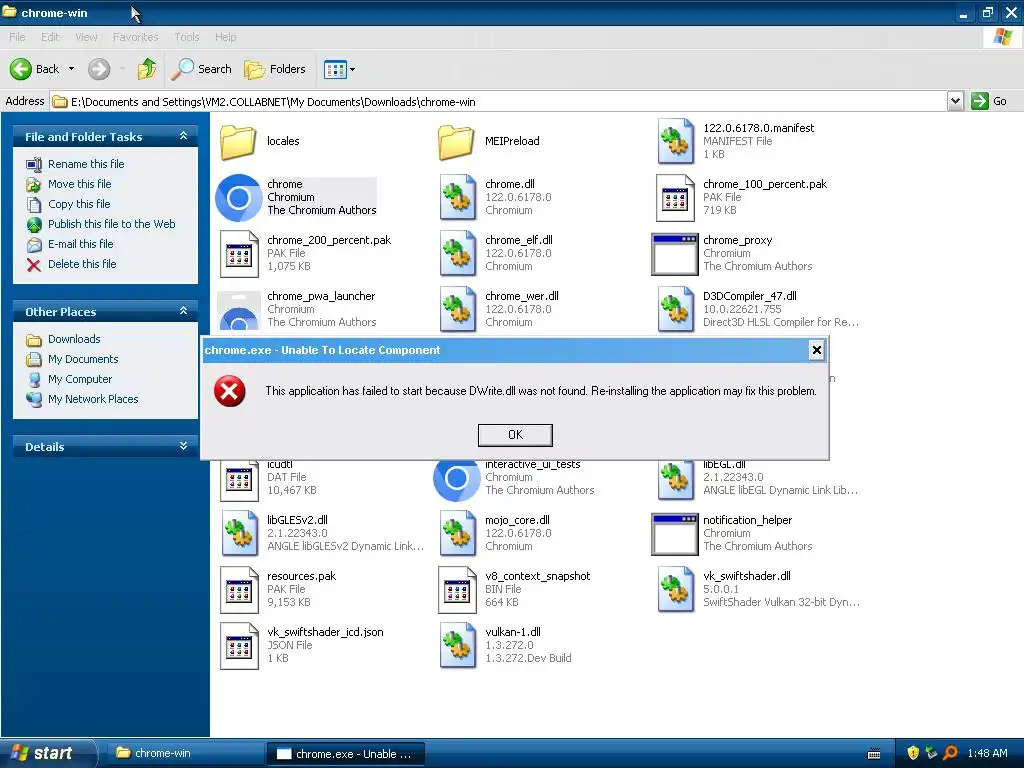Screen dimensions: 1024x768
Task: Click Delete this file
Action: (82, 264)
